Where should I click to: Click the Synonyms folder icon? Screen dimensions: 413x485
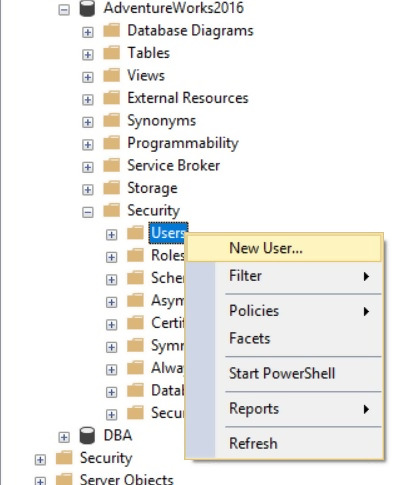pyautogui.click(x=112, y=120)
